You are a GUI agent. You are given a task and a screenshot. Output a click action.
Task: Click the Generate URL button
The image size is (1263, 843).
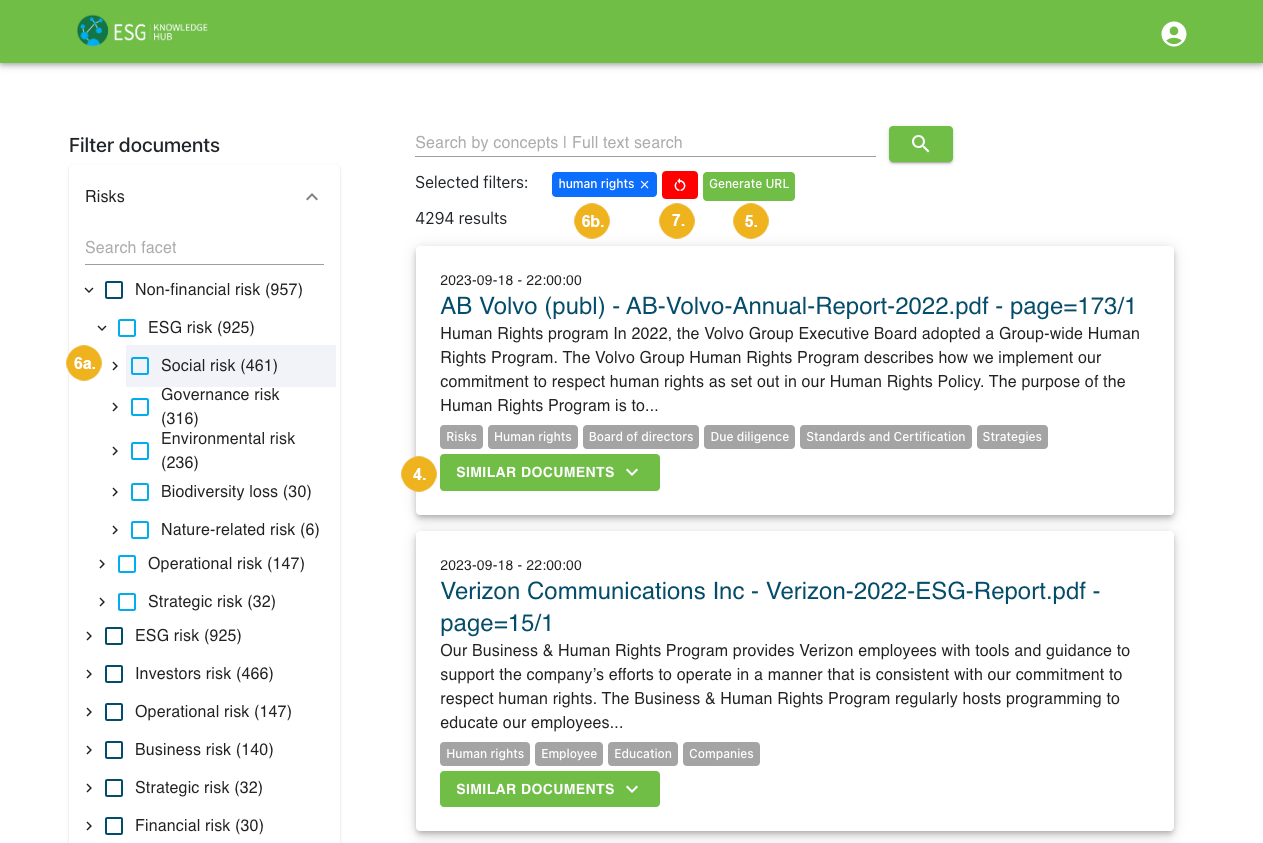[x=748, y=185]
